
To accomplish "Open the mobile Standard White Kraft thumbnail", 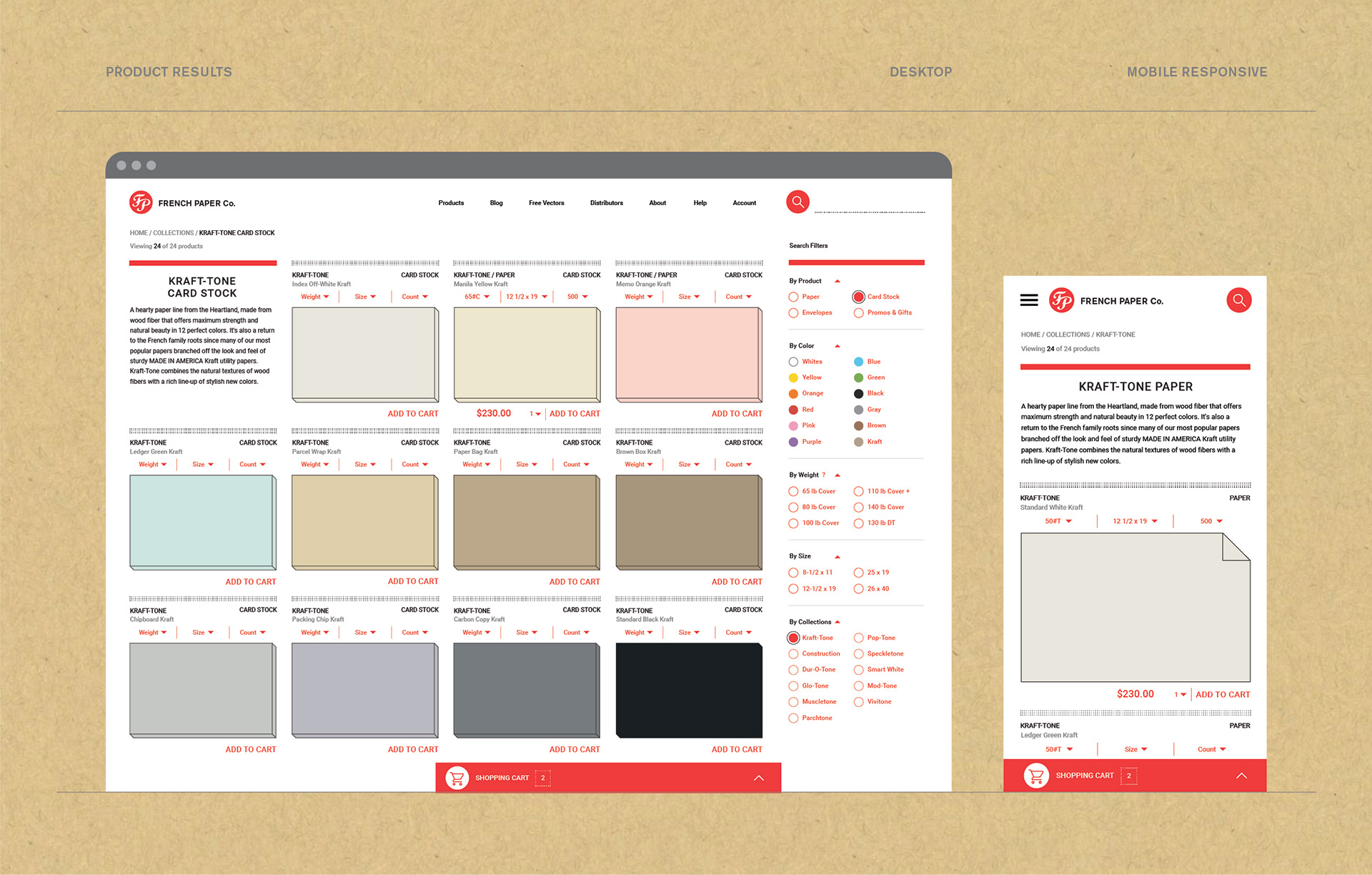I will (1135, 608).
